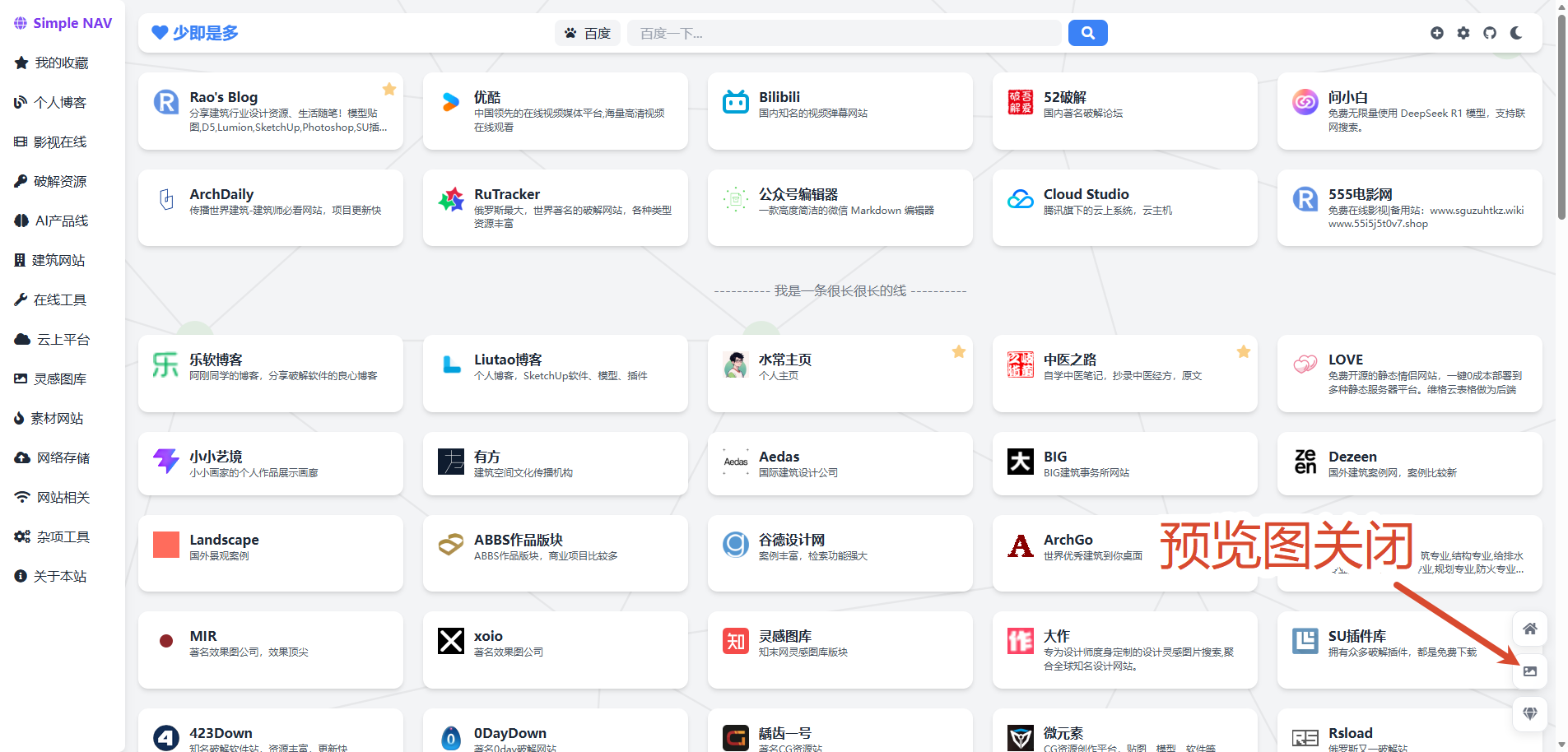
Task: Click MIR dark red dot icon
Action: [x=166, y=641]
